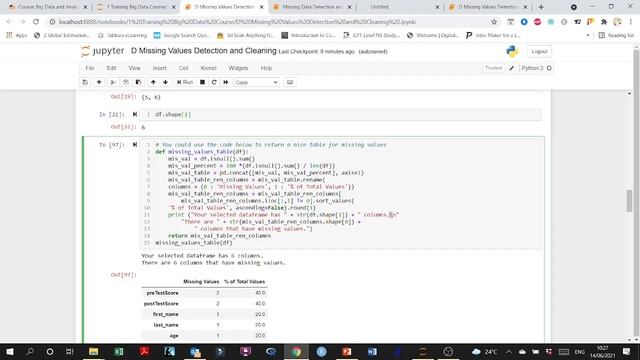Image resolution: width=640 pixels, height=360 pixels.
Task: Open the Insert menu in Jupyter
Action: 160,68
